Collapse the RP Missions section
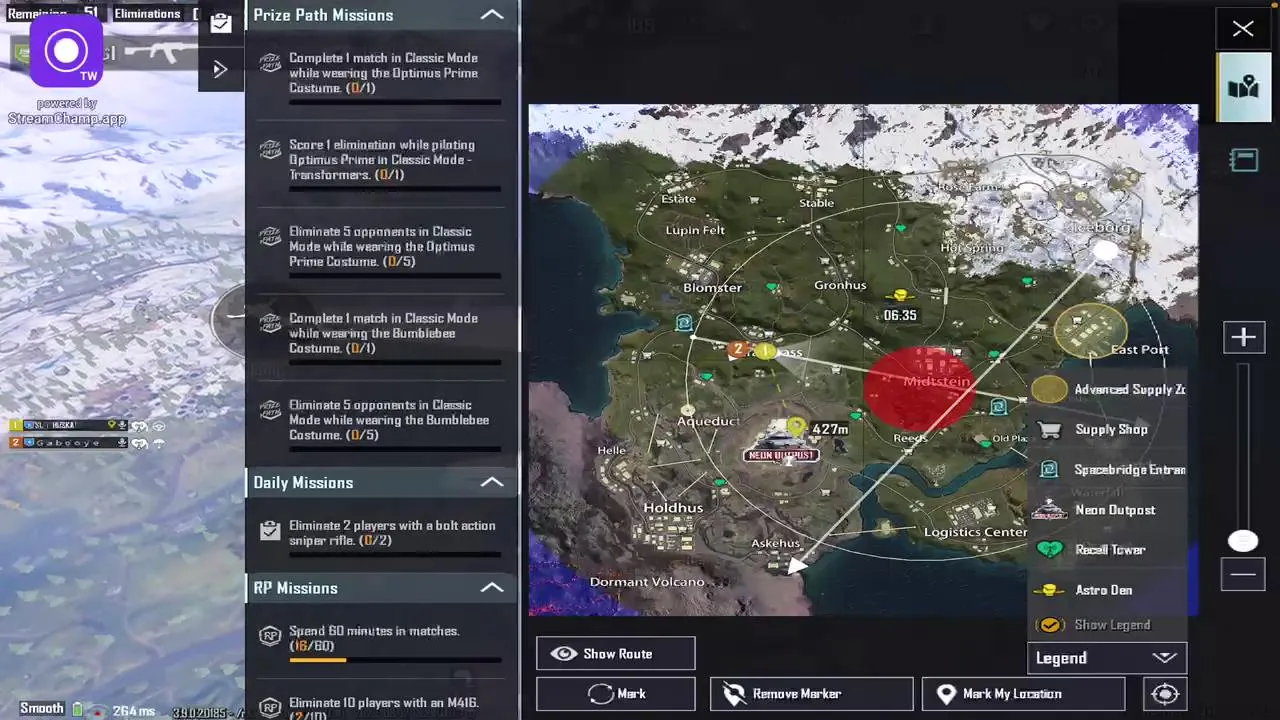 pos(492,588)
